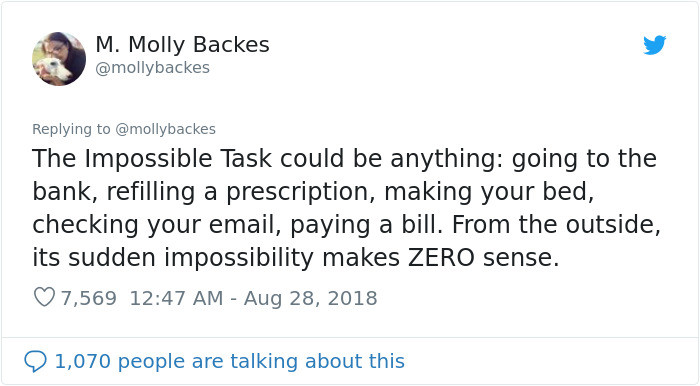The width and height of the screenshot is (700, 386).
Task: Open the @mollybackes handle under the name
Action: click(152, 68)
